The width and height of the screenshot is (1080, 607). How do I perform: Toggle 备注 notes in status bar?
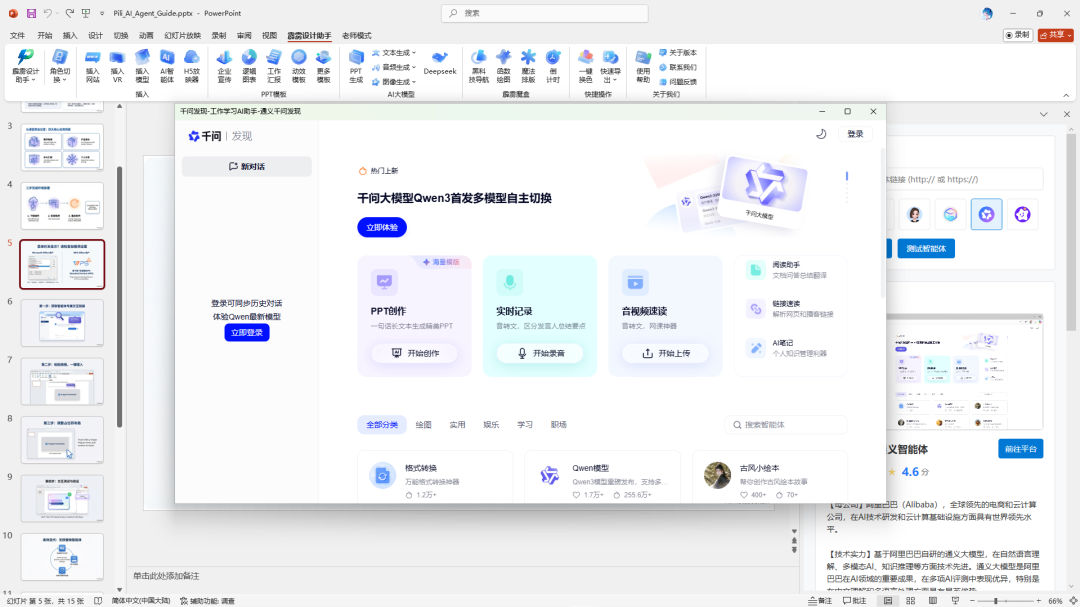[820, 601]
